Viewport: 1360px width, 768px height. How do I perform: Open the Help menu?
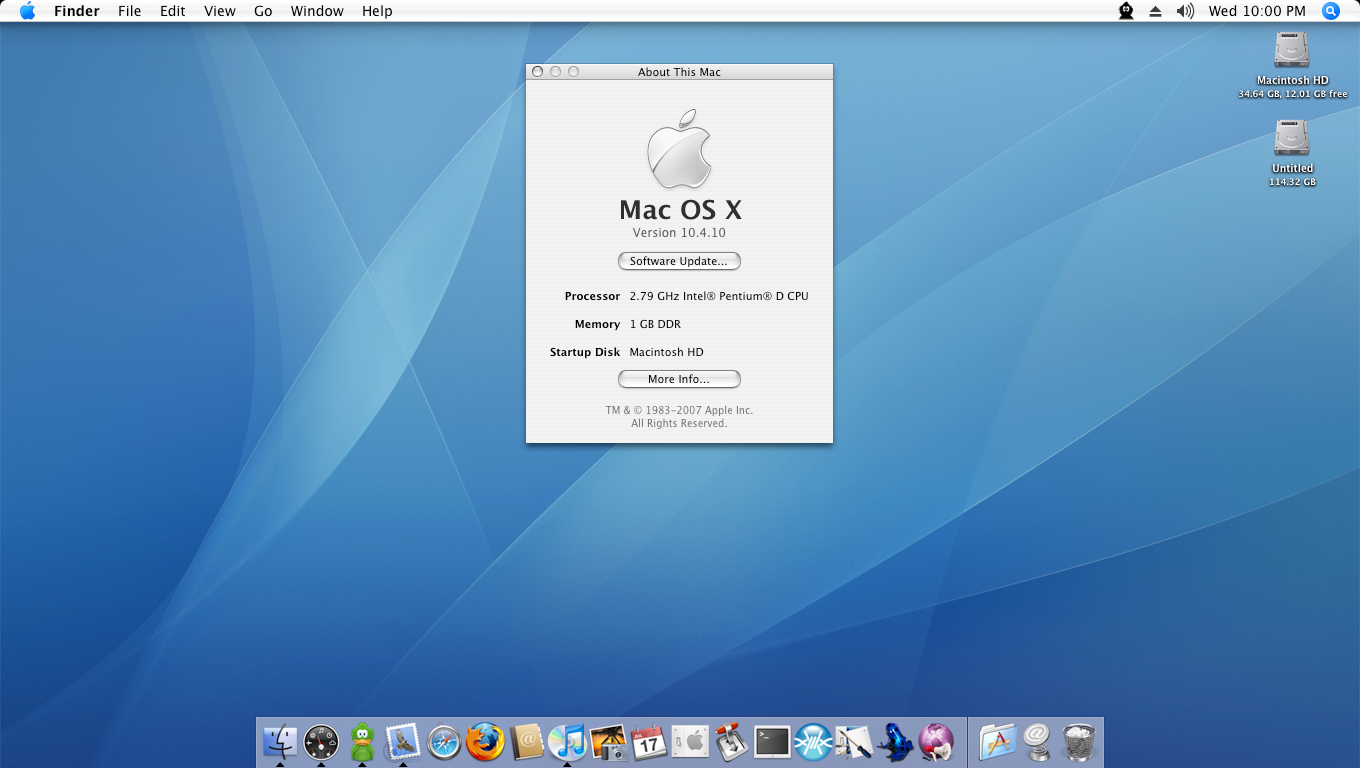coord(377,11)
